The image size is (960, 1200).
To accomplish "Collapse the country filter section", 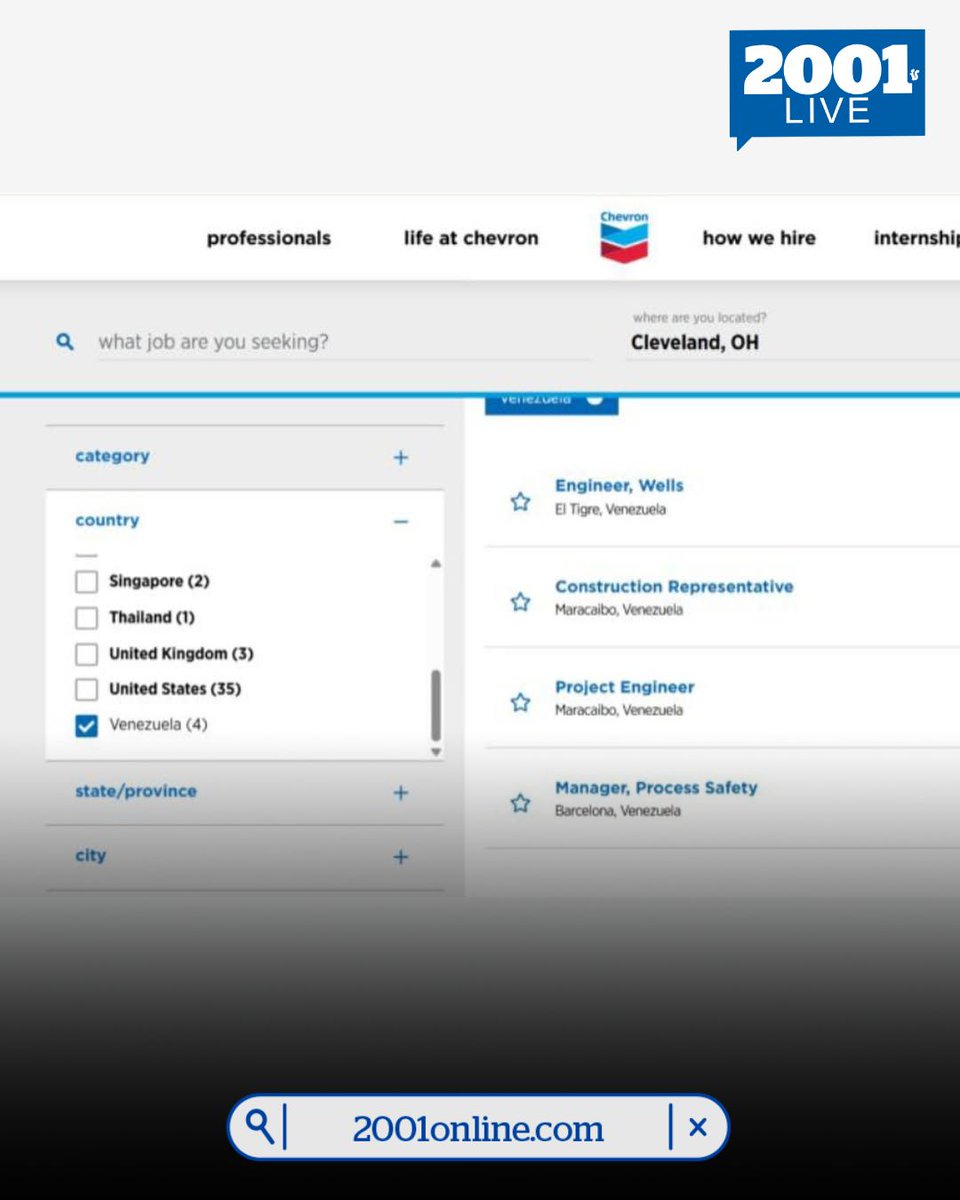I will (401, 522).
